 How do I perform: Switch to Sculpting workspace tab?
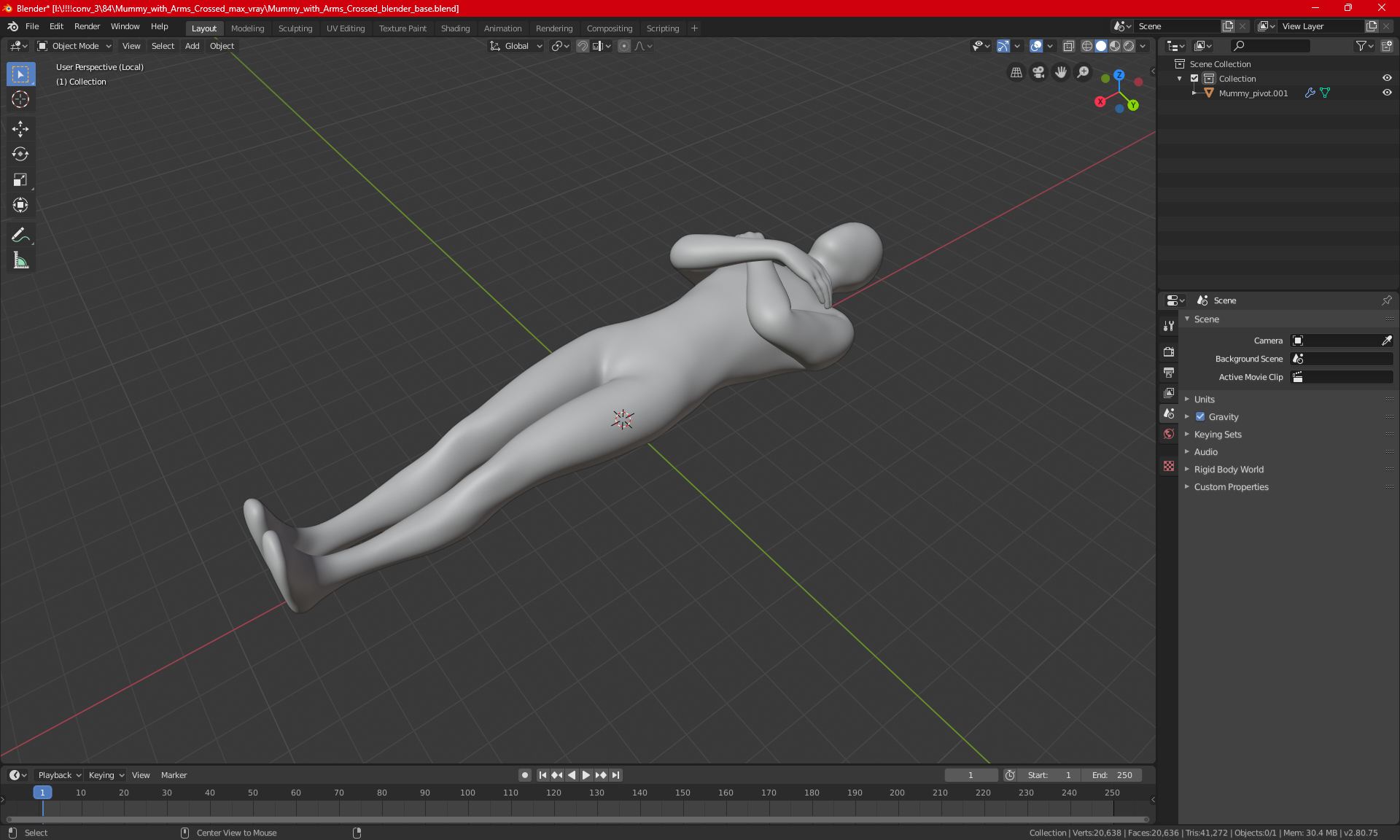[x=295, y=28]
